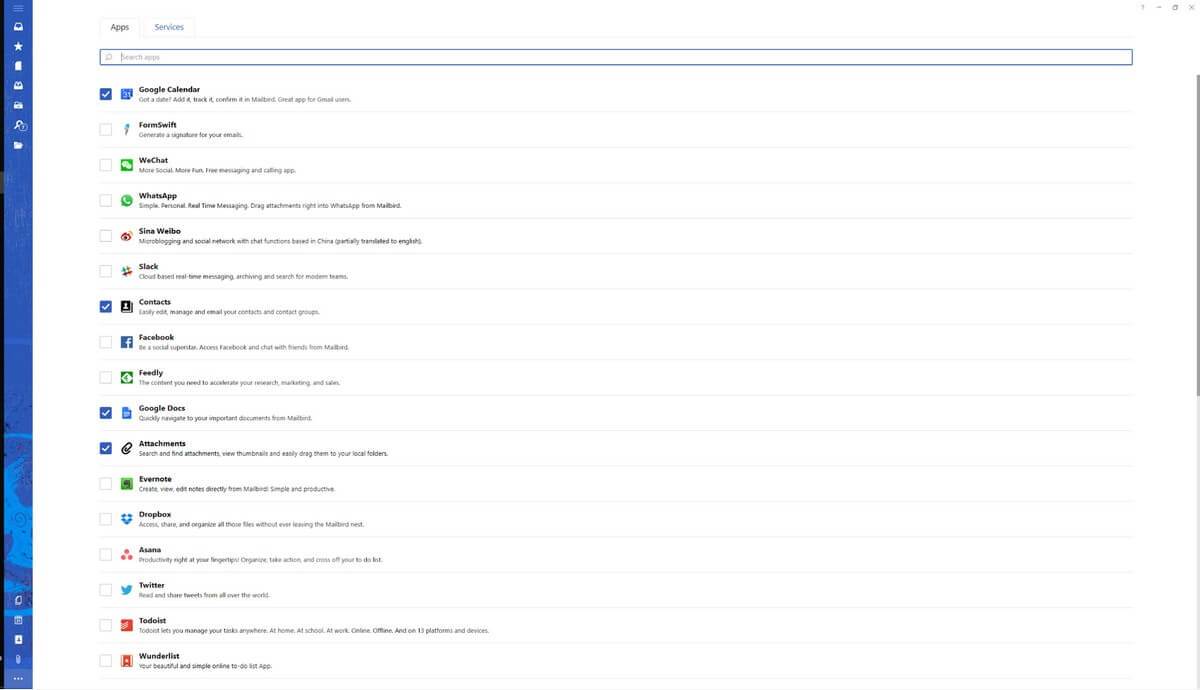1200x690 pixels.
Task: Click the FormSwift app icon
Action: pos(127,129)
